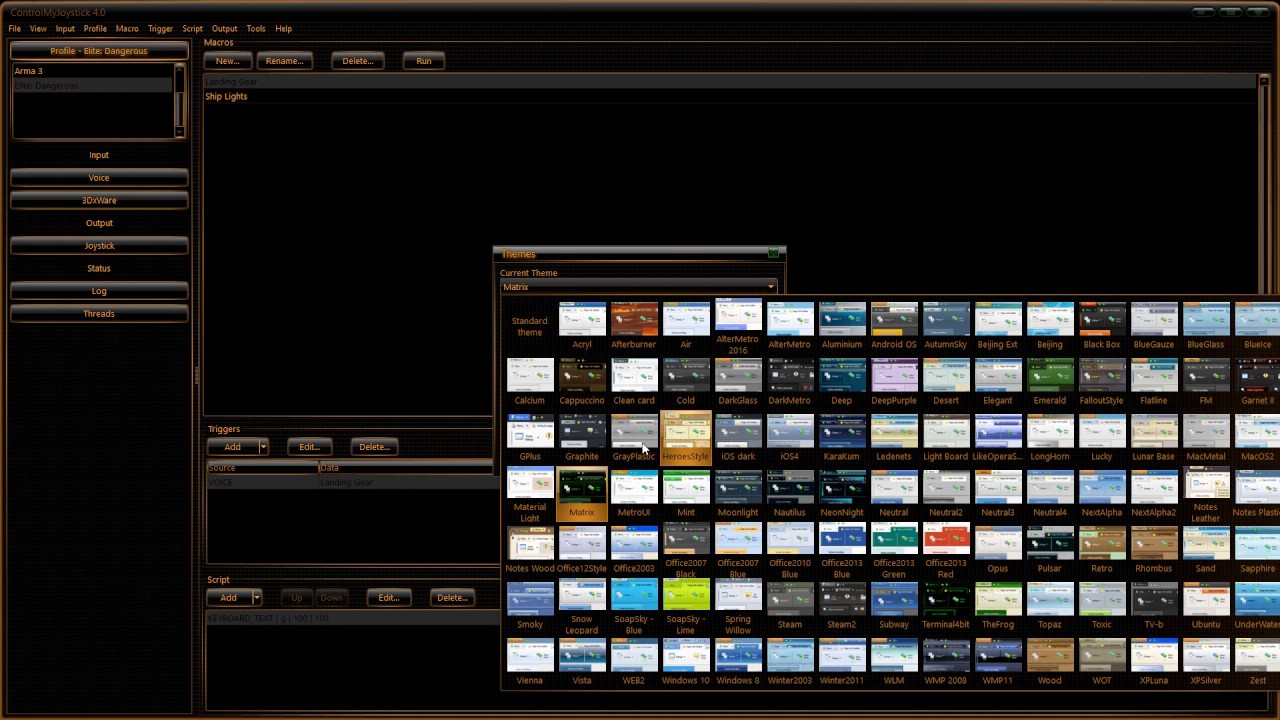Viewport: 1280px width, 720px height.
Task: Apply the Terminal4bit theme
Action: pos(946,606)
